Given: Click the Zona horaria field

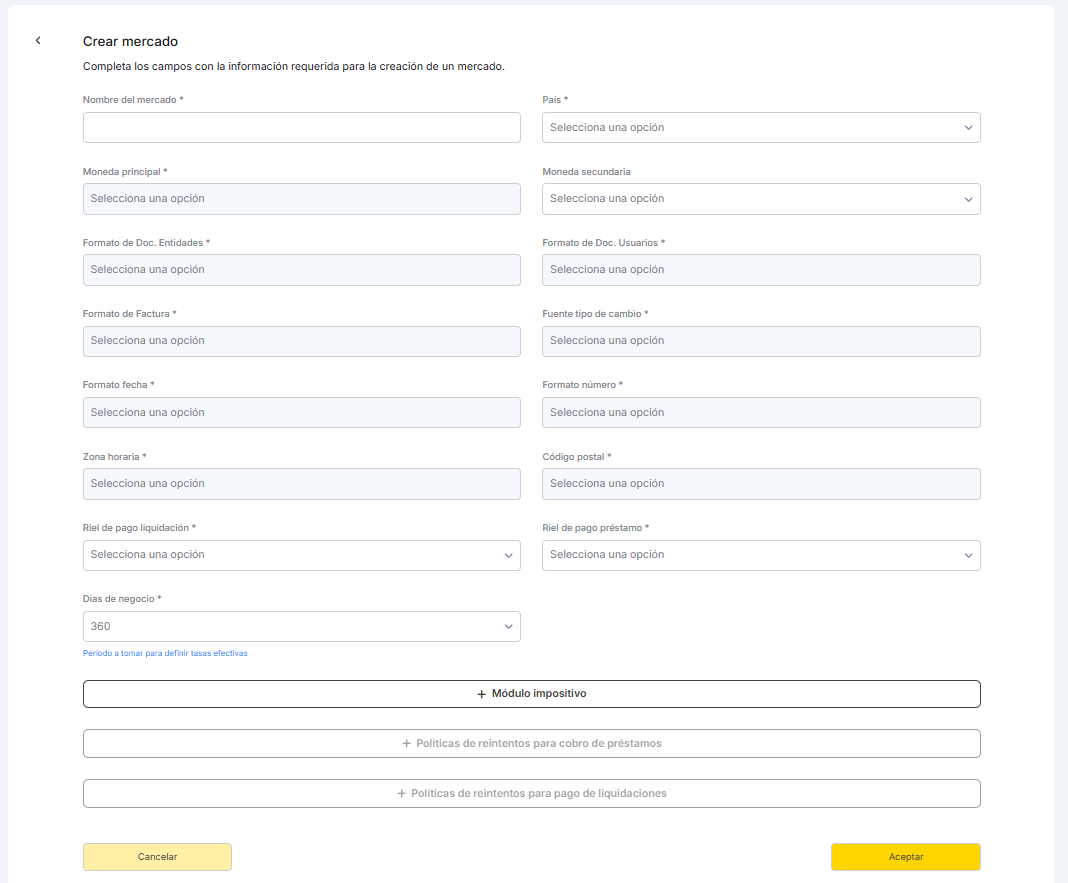Looking at the screenshot, I should coord(301,484).
